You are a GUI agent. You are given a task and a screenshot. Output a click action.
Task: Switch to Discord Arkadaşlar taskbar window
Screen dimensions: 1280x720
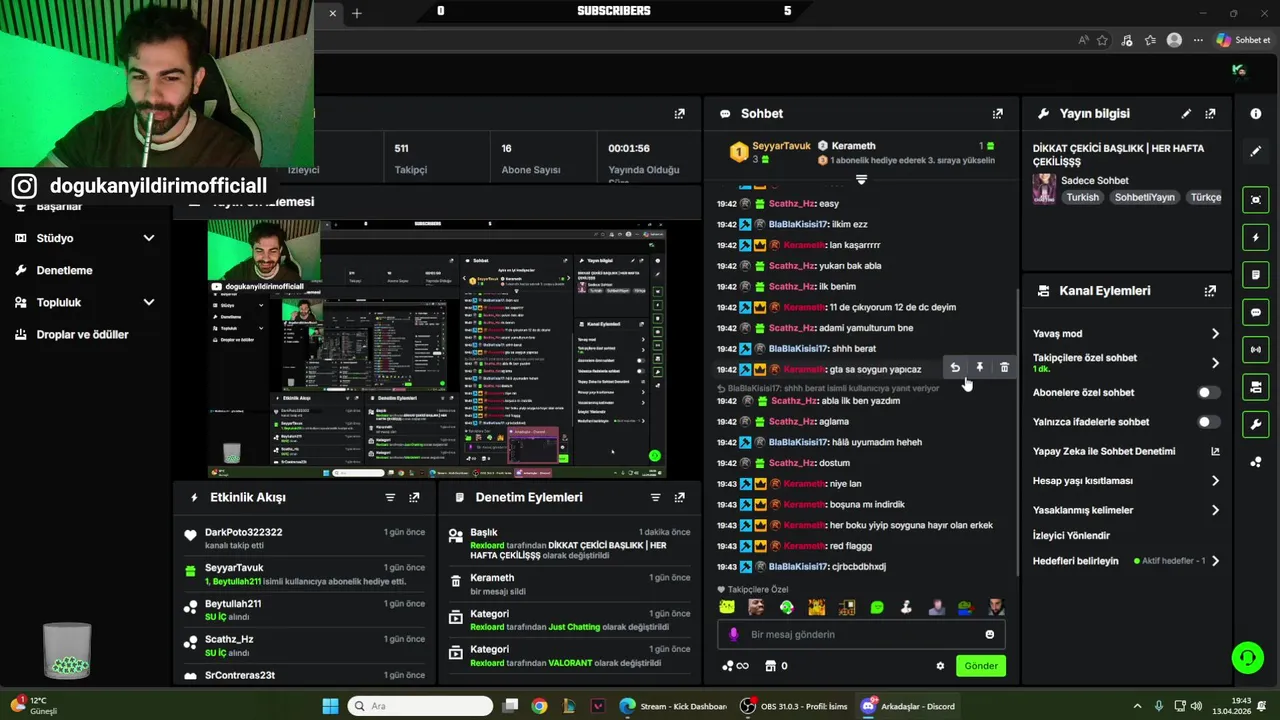click(909, 706)
